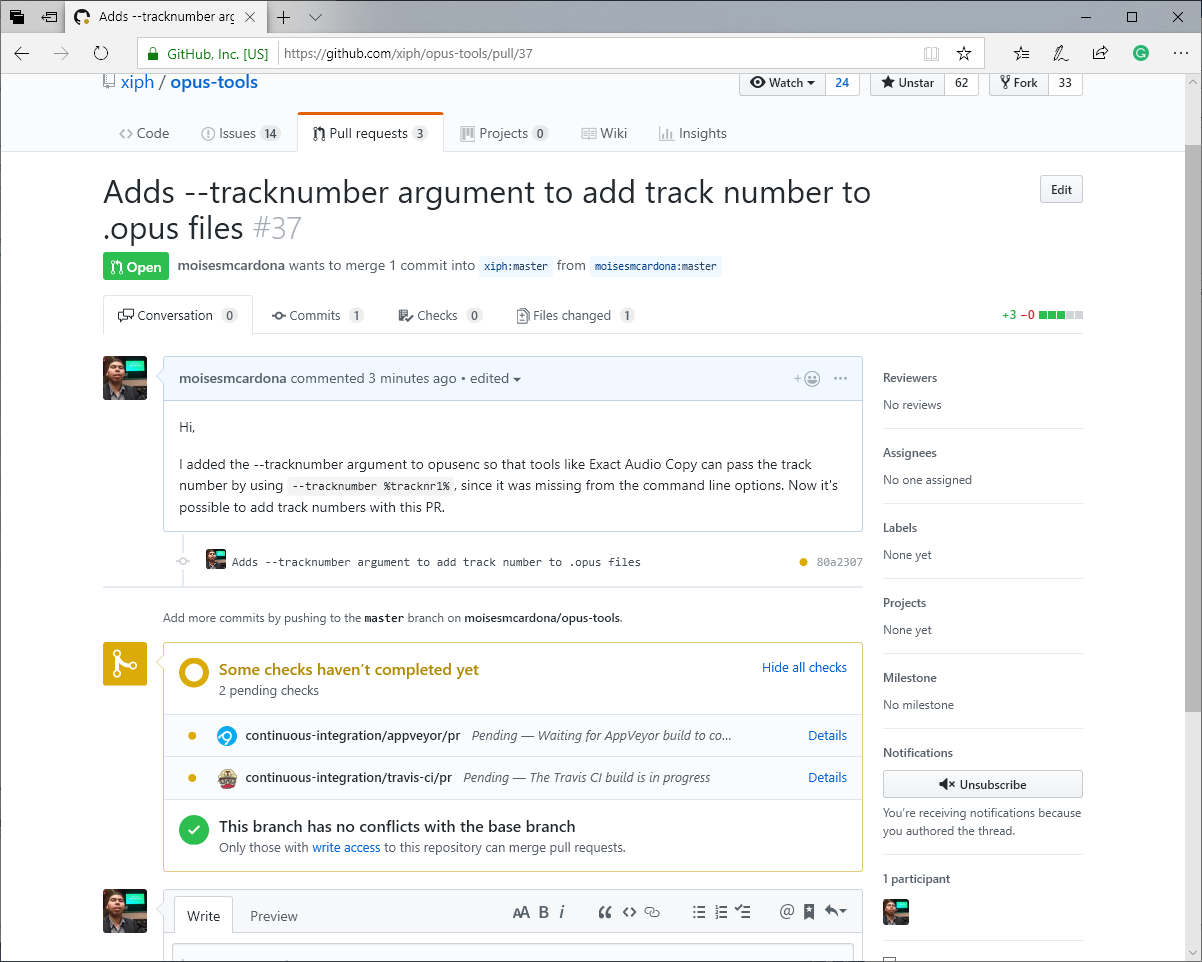Reference an issue with bookmark icon
1202x962 pixels.
tap(809, 912)
